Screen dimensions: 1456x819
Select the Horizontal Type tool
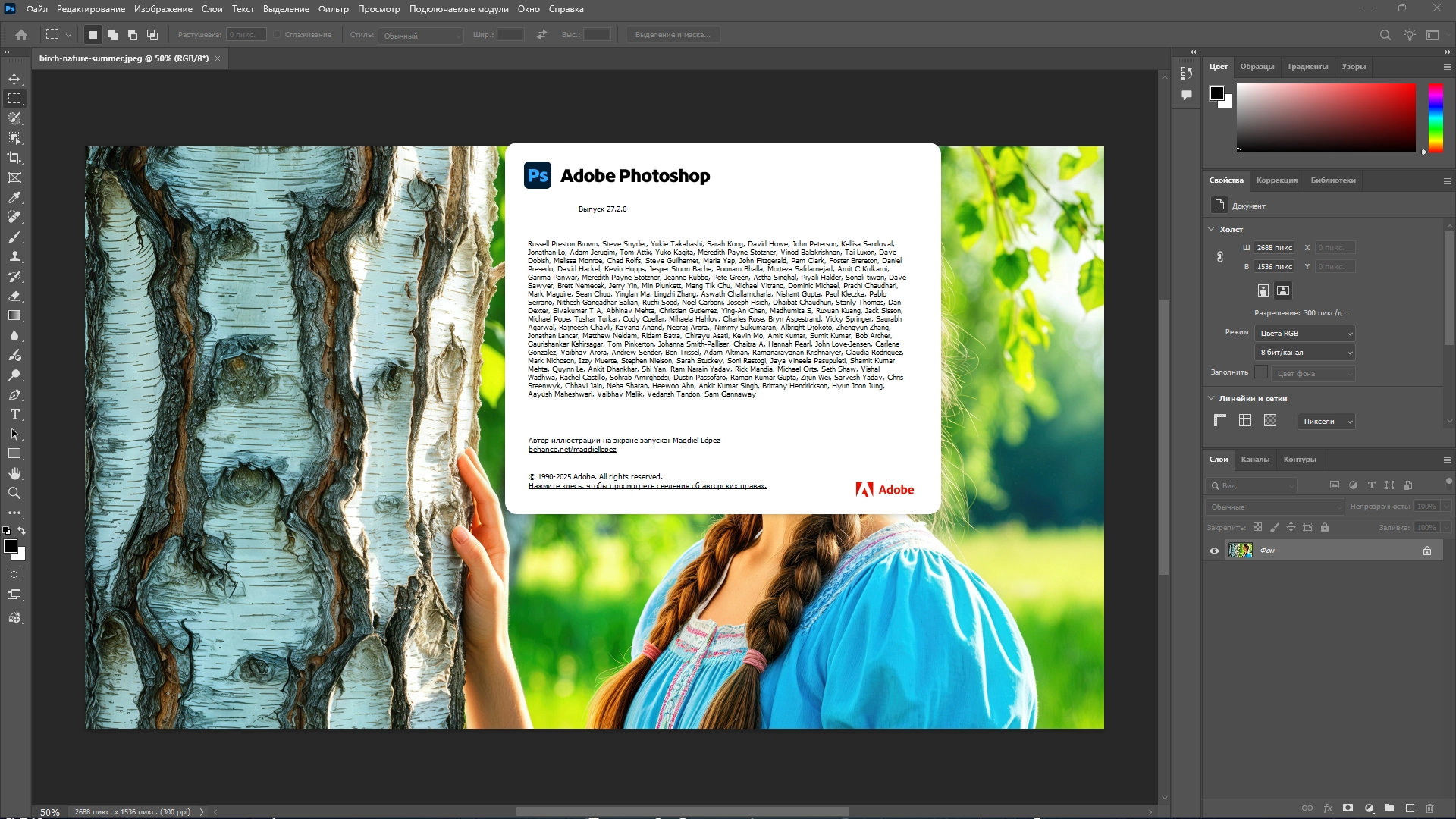[x=14, y=414]
